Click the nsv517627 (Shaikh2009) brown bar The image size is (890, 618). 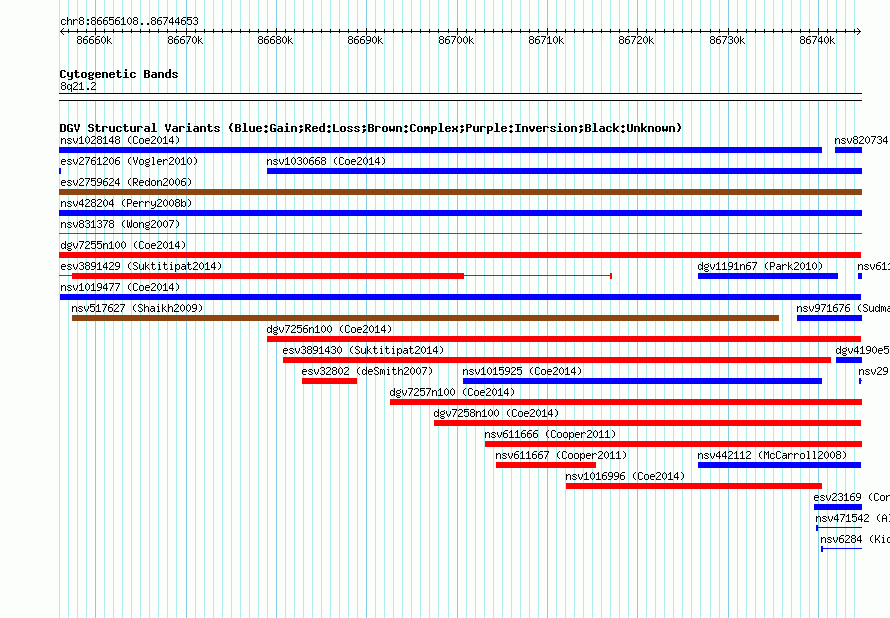point(425,318)
